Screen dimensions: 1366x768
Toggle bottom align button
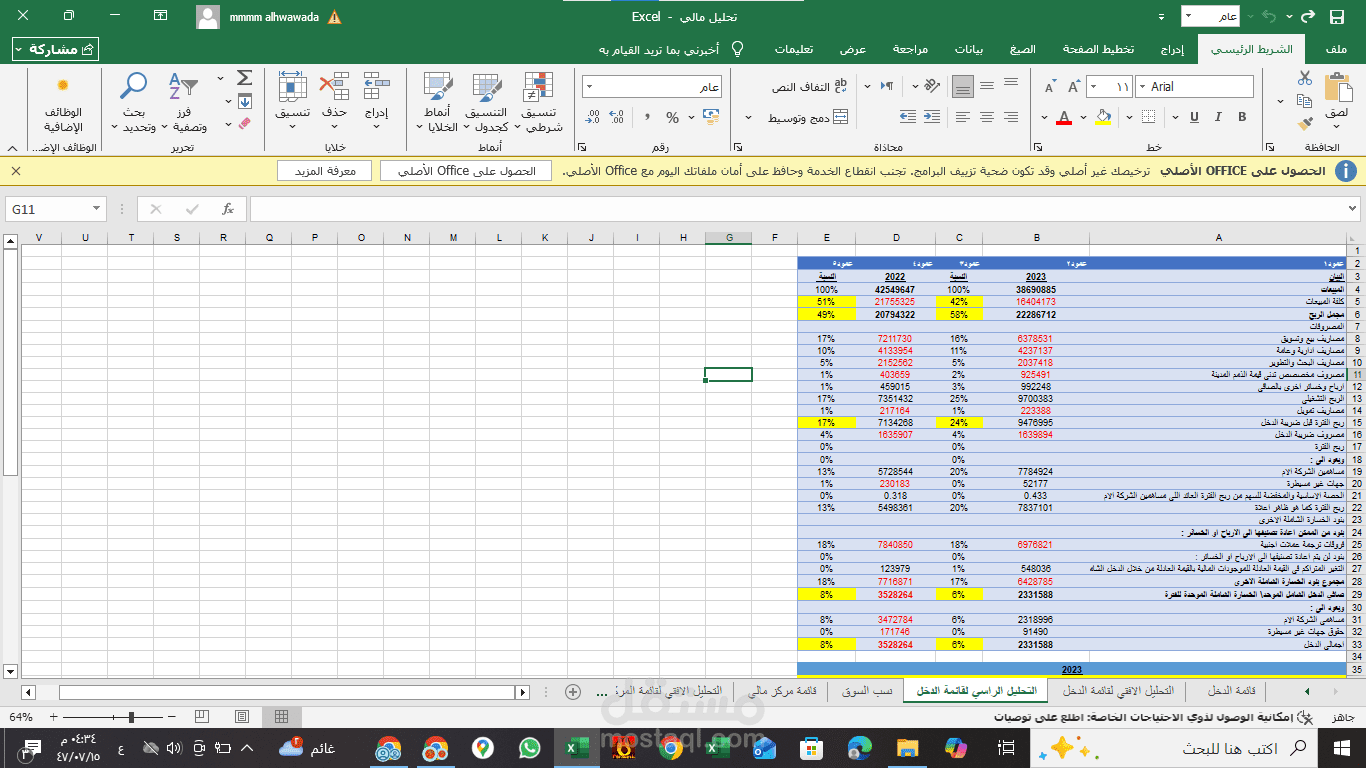pos(963,87)
